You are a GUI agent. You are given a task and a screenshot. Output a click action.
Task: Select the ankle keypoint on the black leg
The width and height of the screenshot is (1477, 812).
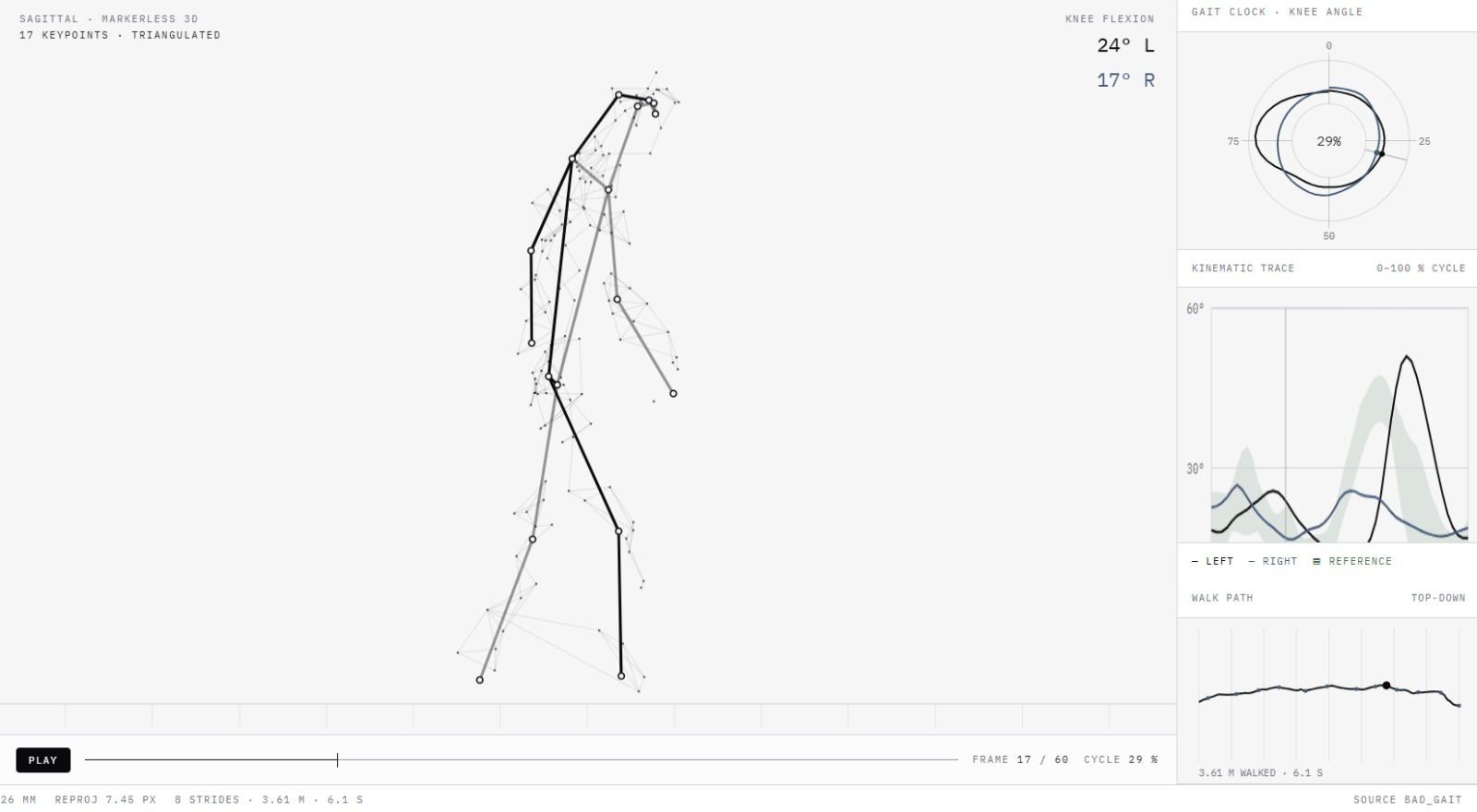click(621, 676)
